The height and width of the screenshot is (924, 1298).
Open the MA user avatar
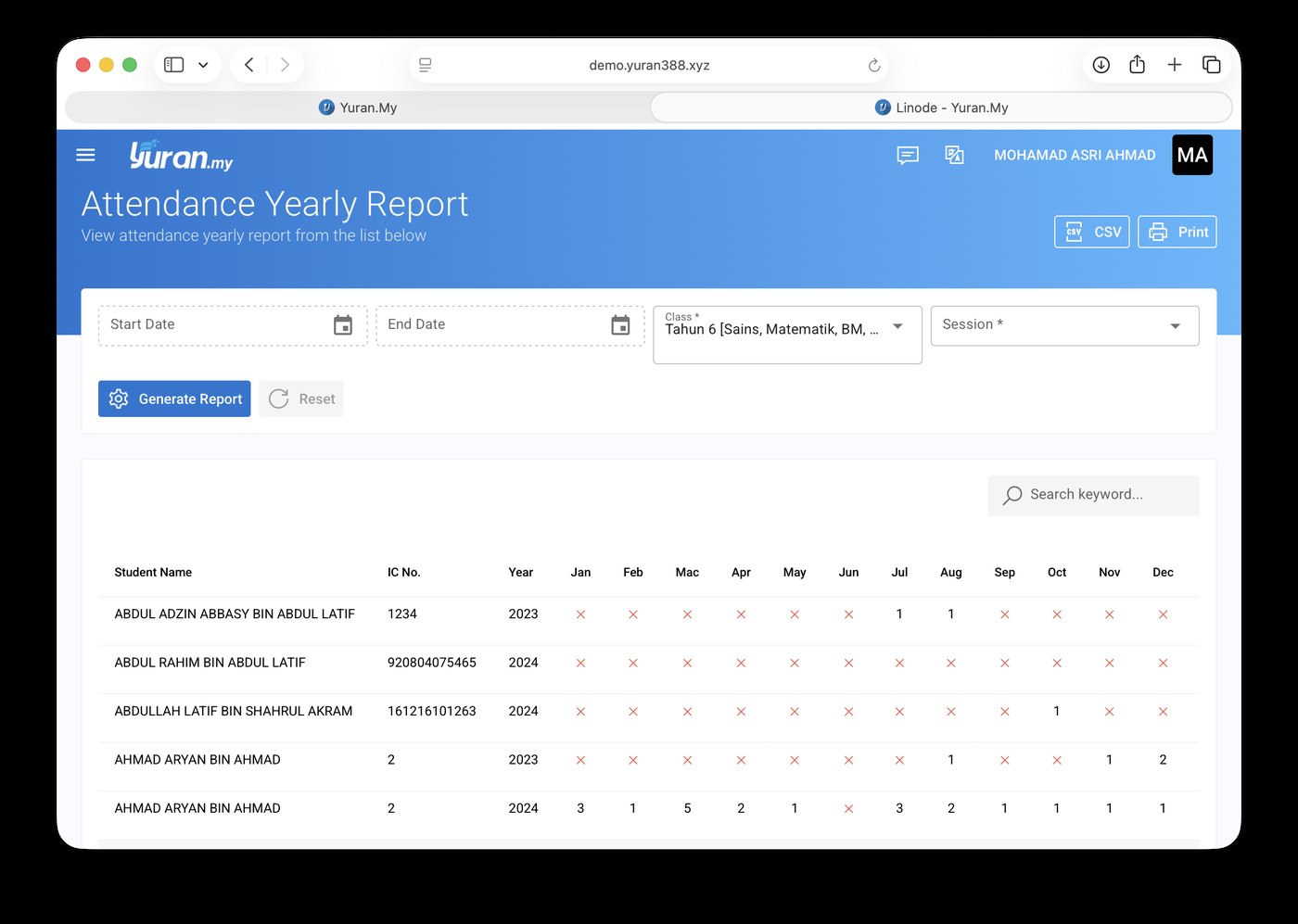pos(1192,155)
